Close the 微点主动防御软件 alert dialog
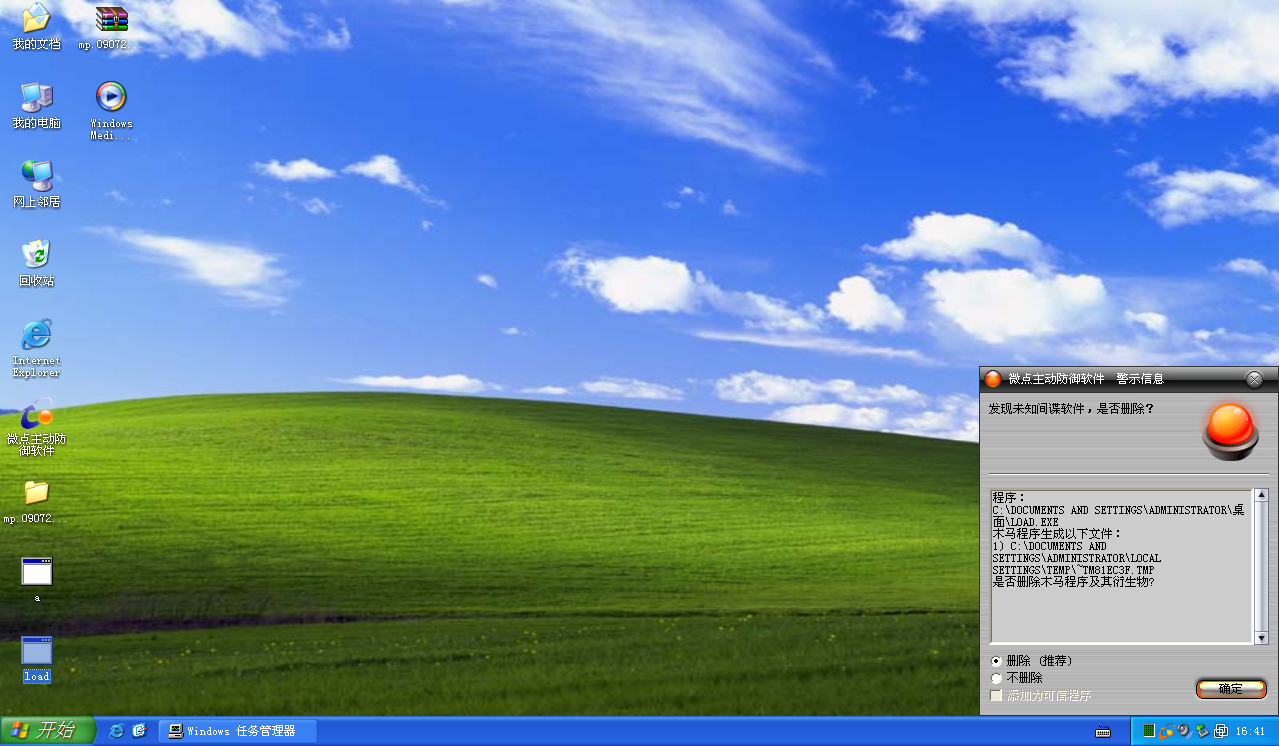 point(1254,379)
